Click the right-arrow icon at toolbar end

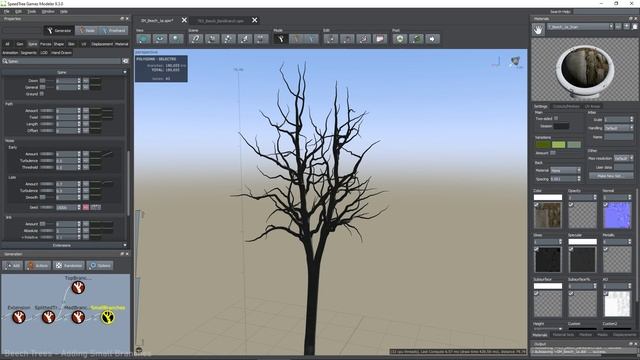pyautogui.click(x=432, y=39)
